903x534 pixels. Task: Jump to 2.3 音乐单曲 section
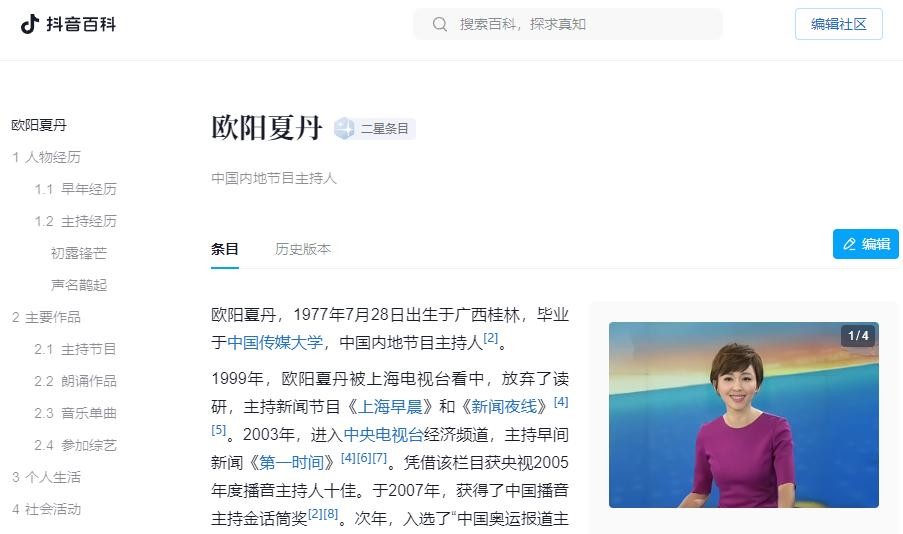pyautogui.click(x=75, y=413)
